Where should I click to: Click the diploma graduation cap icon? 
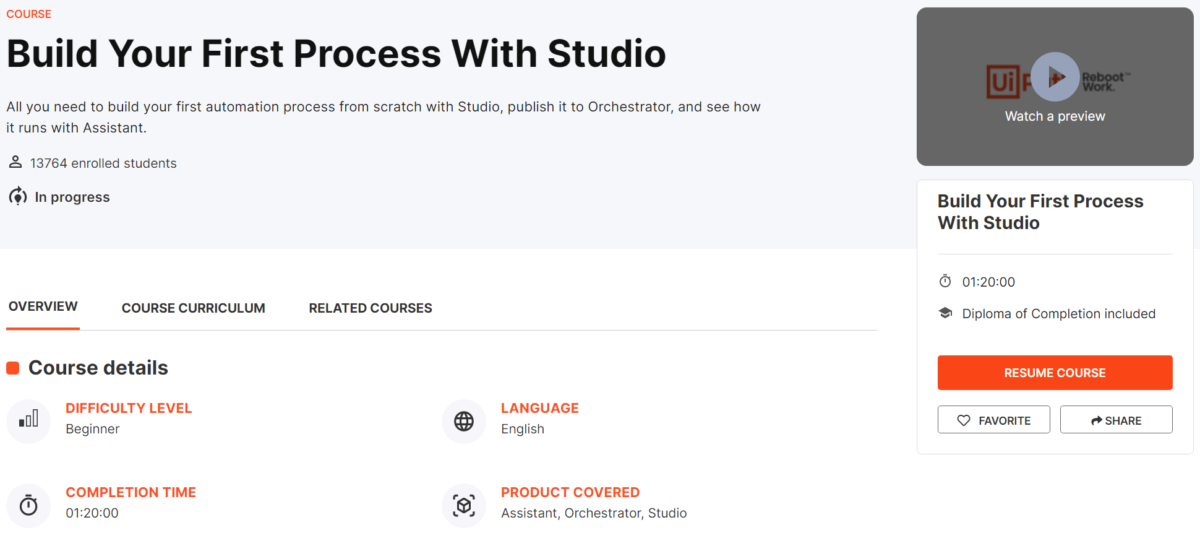pyautogui.click(x=945, y=313)
